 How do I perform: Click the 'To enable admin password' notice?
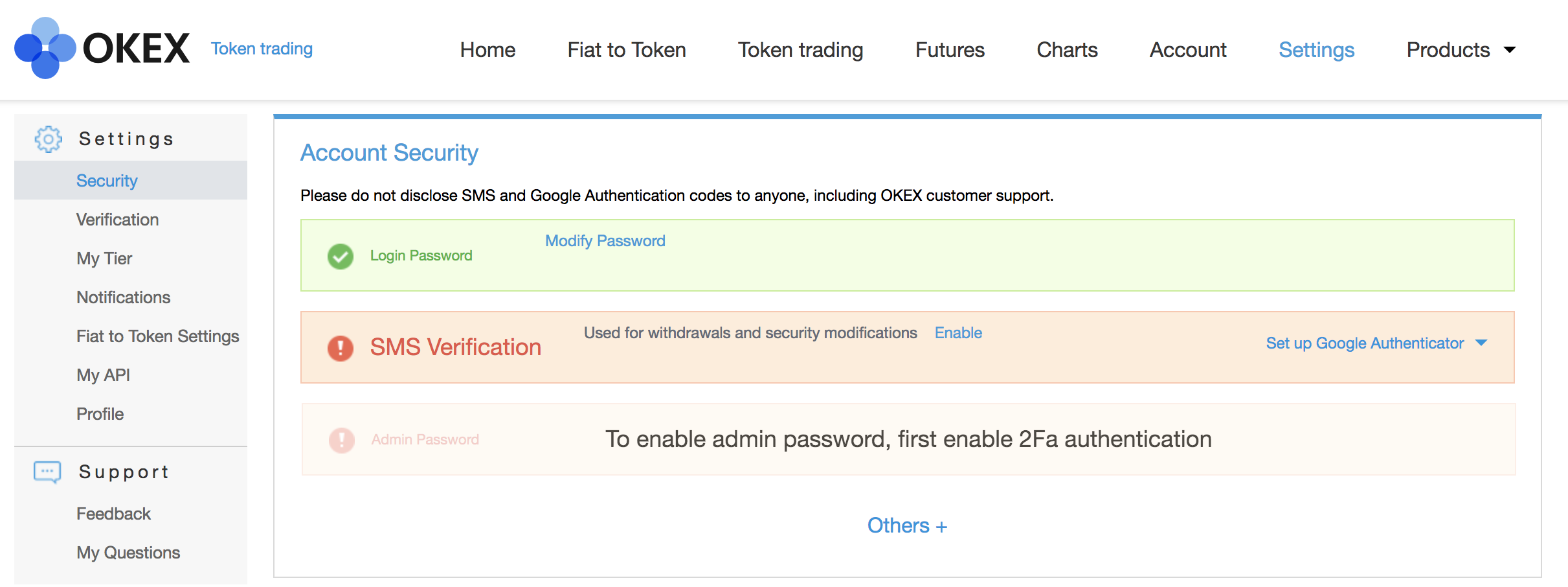[908, 439]
